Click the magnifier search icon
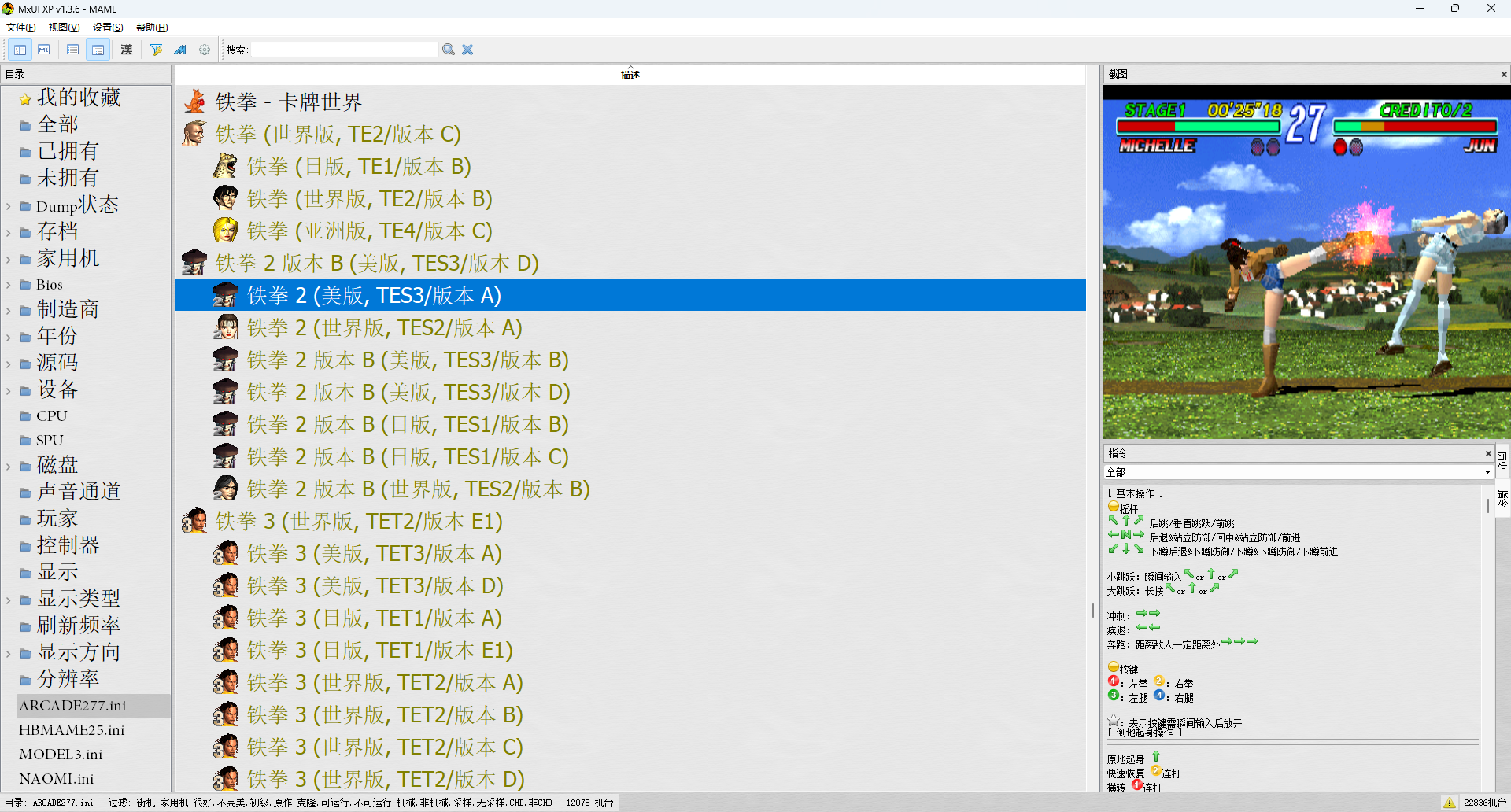 point(449,50)
